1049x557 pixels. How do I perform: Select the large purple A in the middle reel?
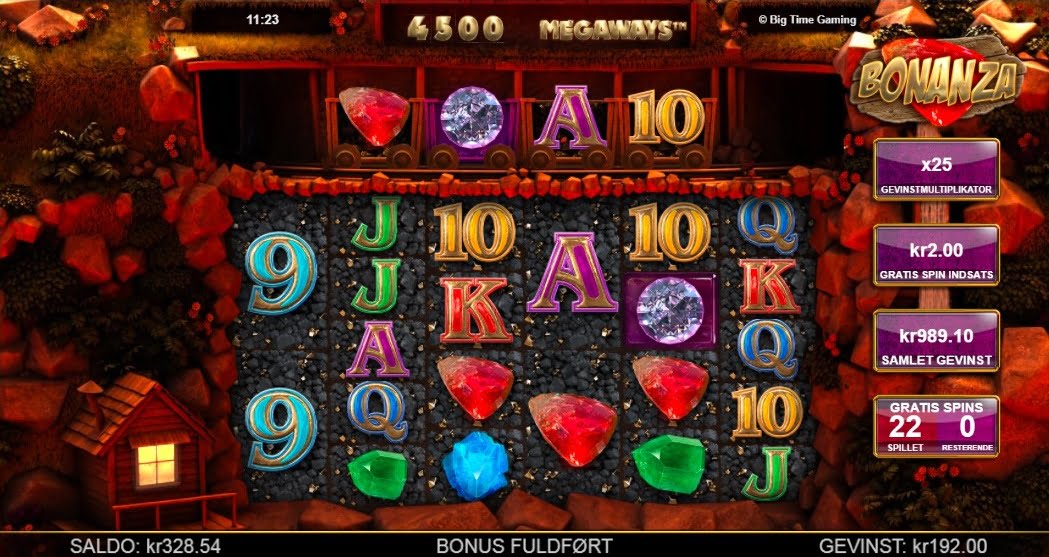572,273
